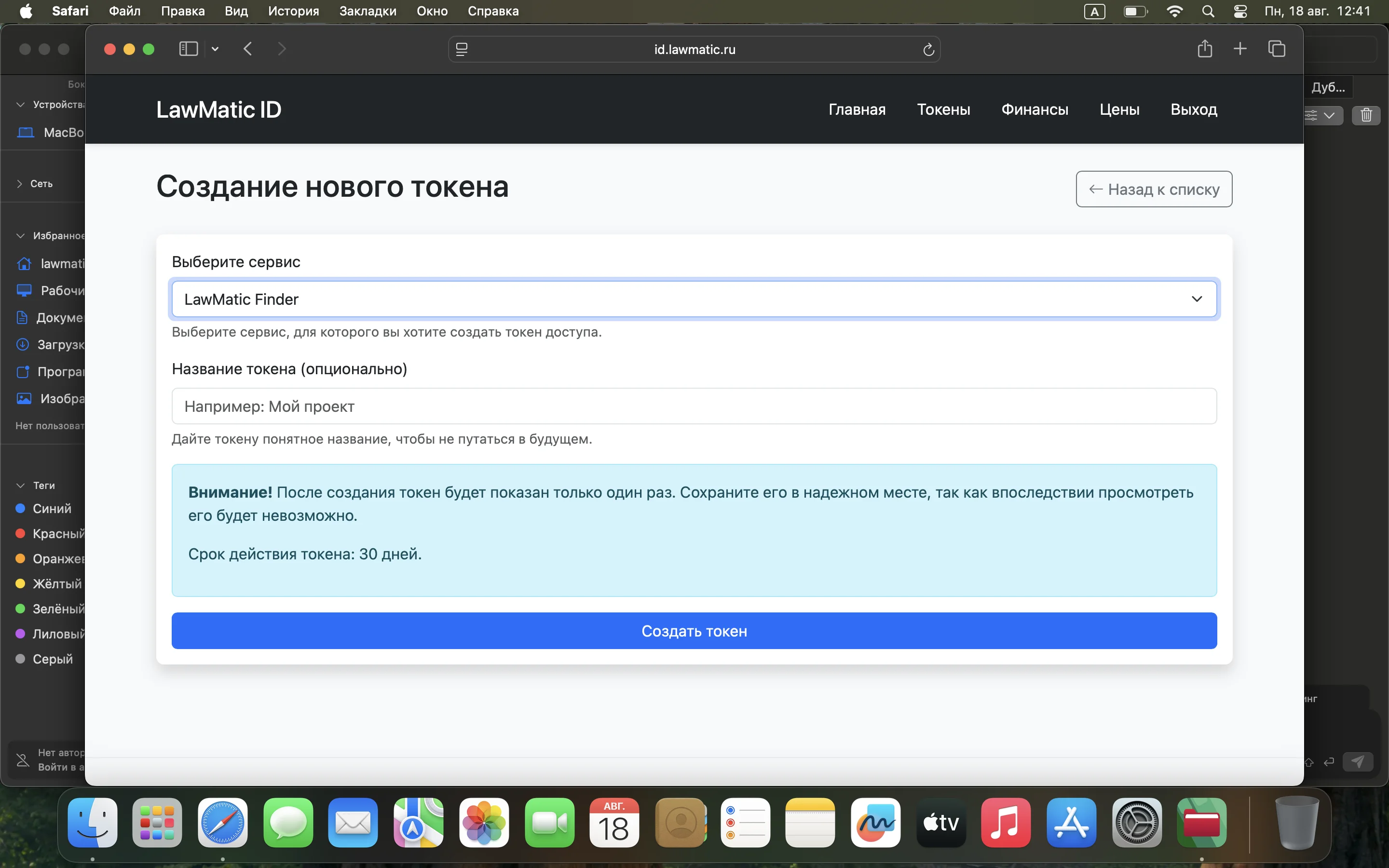Go to Главная page

(x=857, y=109)
